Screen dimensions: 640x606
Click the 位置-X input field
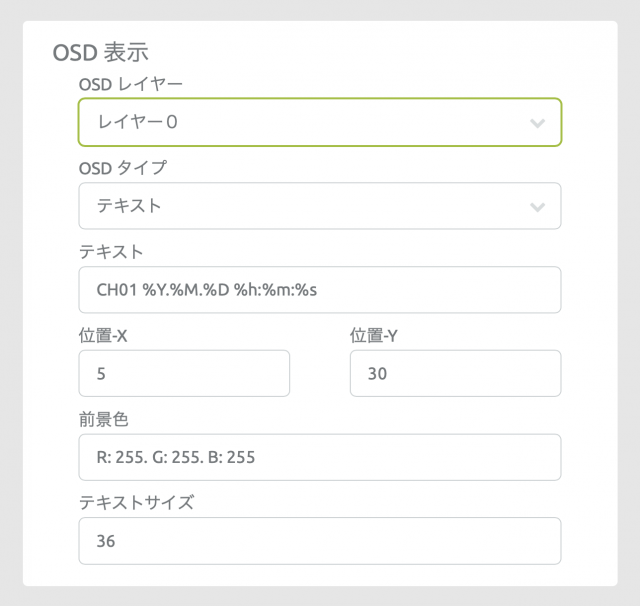[184, 374]
